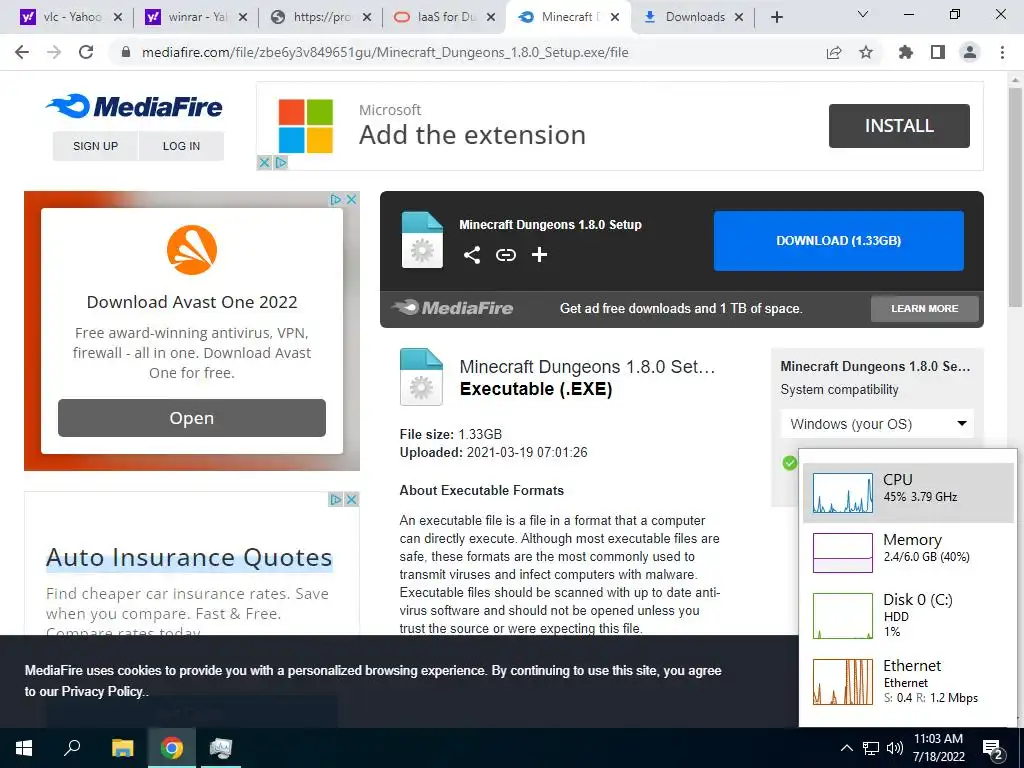Click the plus icon to save file
The height and width of the screenshot is (768, 1024).
click(539, 255)
